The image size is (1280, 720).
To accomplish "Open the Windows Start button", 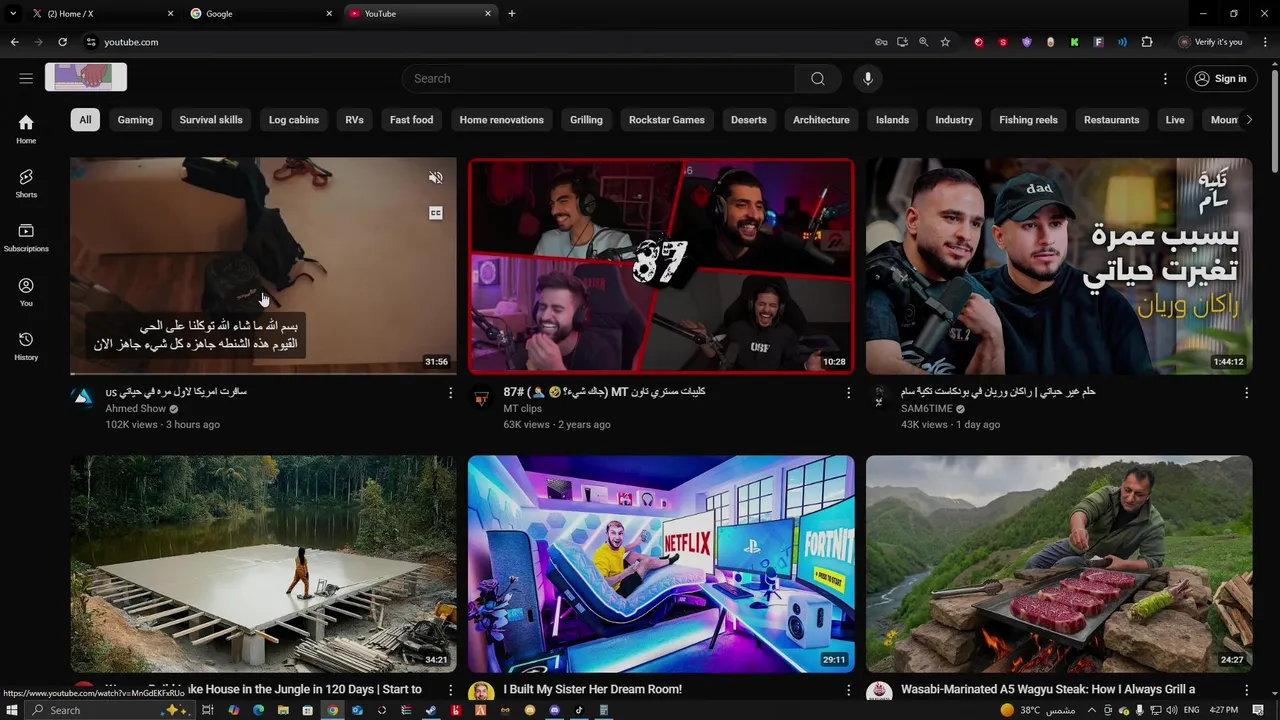I will (13, 710).
